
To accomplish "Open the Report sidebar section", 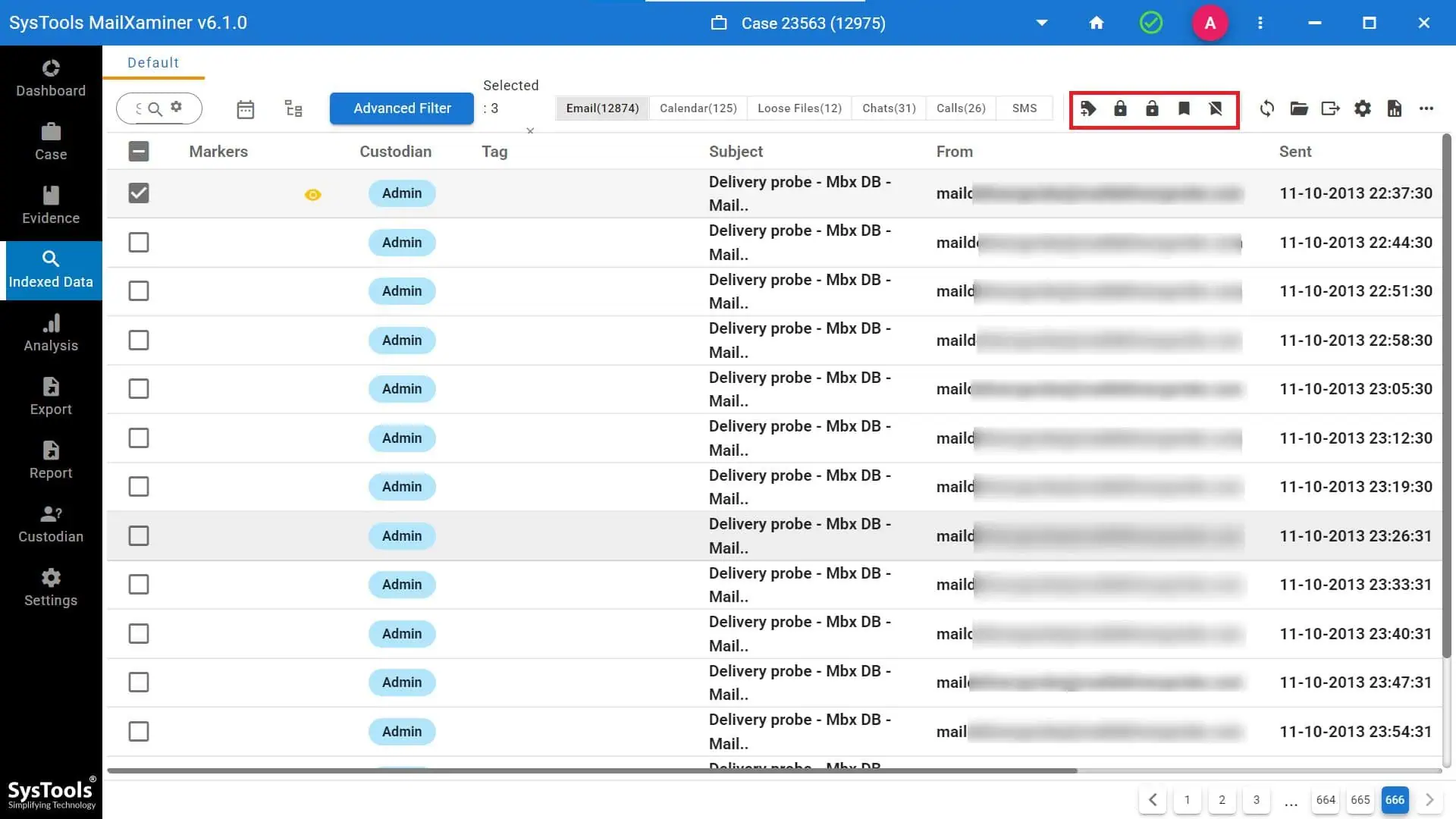I will point(51,461).
